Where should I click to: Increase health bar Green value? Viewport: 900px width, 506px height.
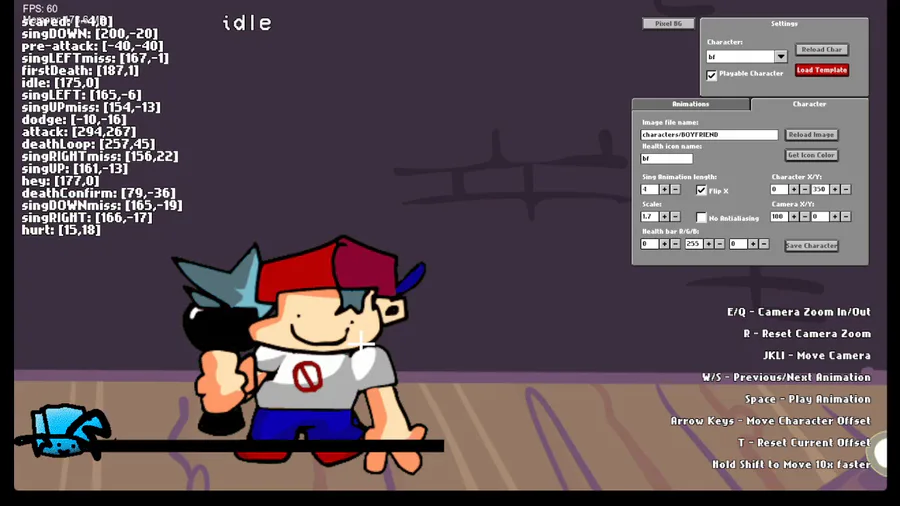click(709, 244)
